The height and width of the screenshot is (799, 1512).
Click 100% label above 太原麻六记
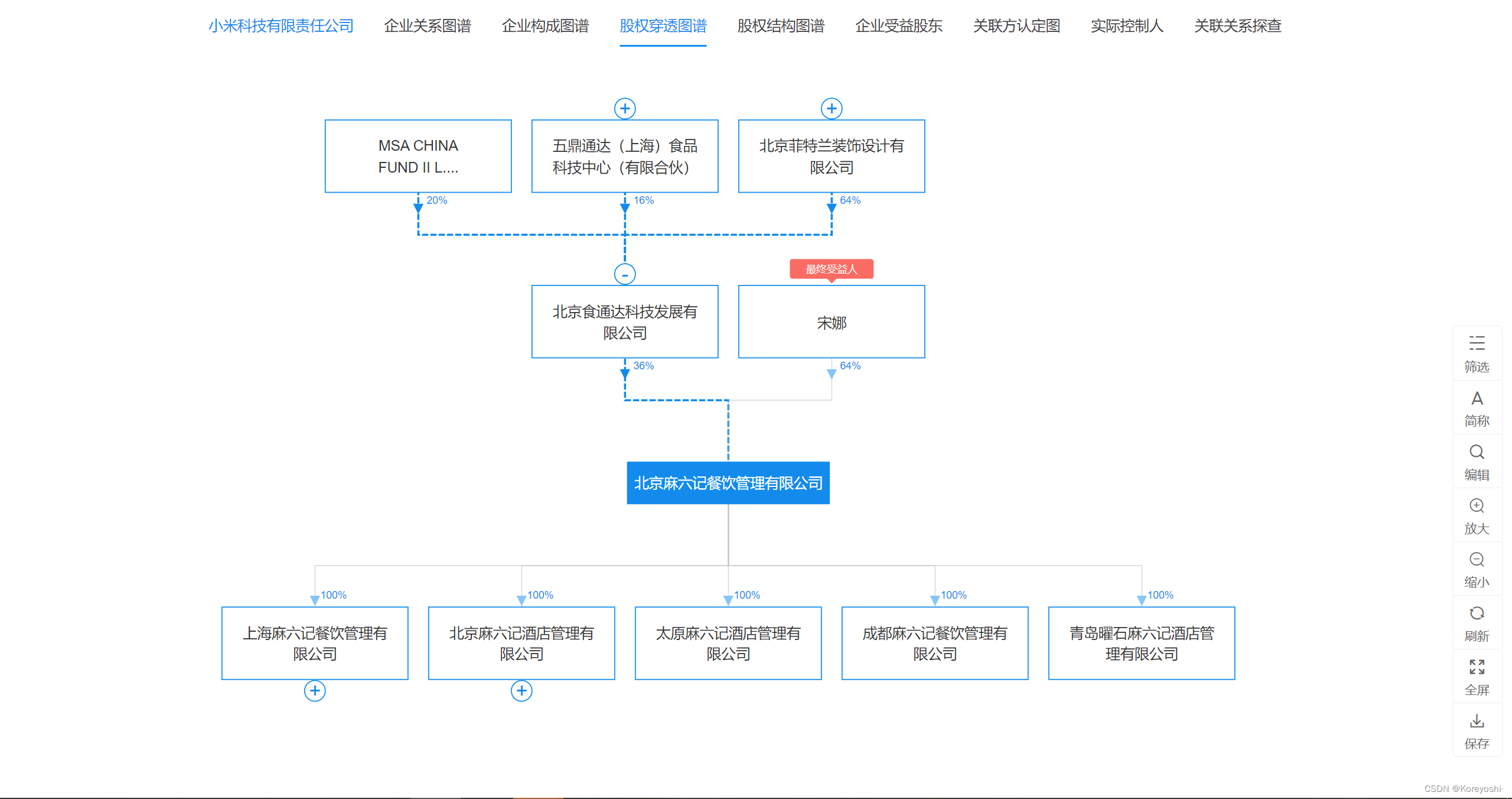tap(747, 595)
